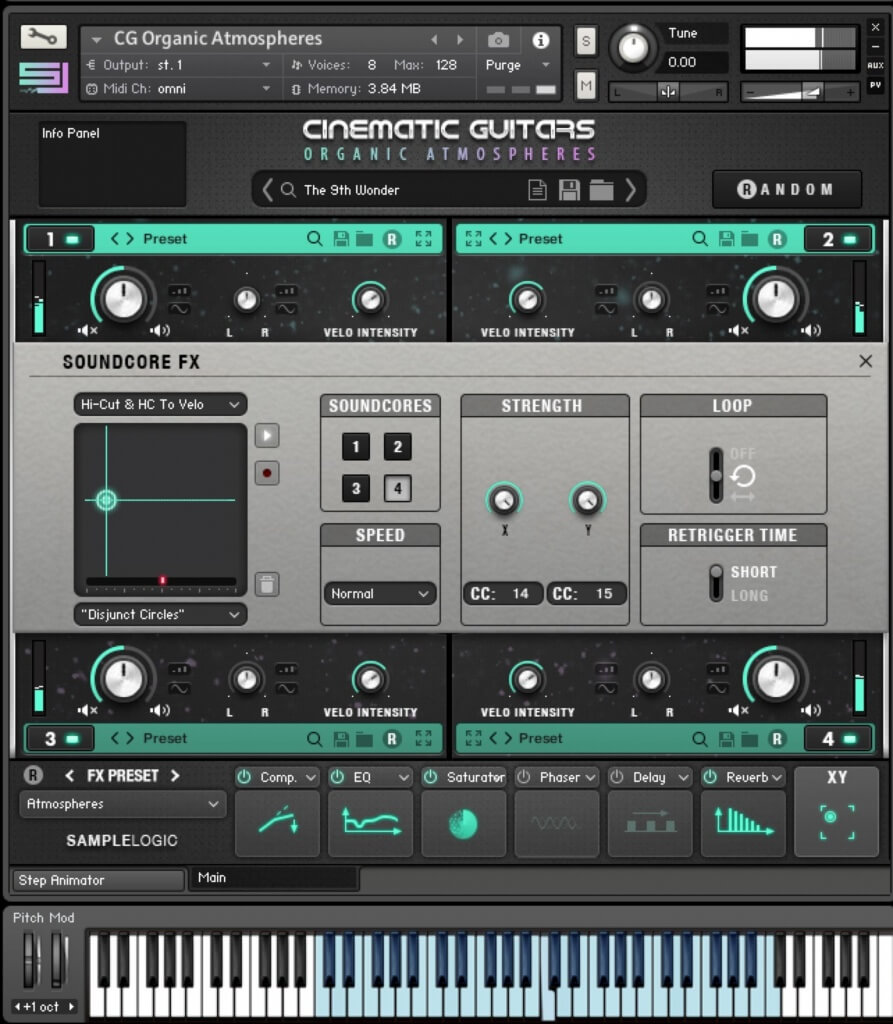Select the Main tab
Screen dimensions: 893x1024
pyautogui.click(x=272, y=878)
